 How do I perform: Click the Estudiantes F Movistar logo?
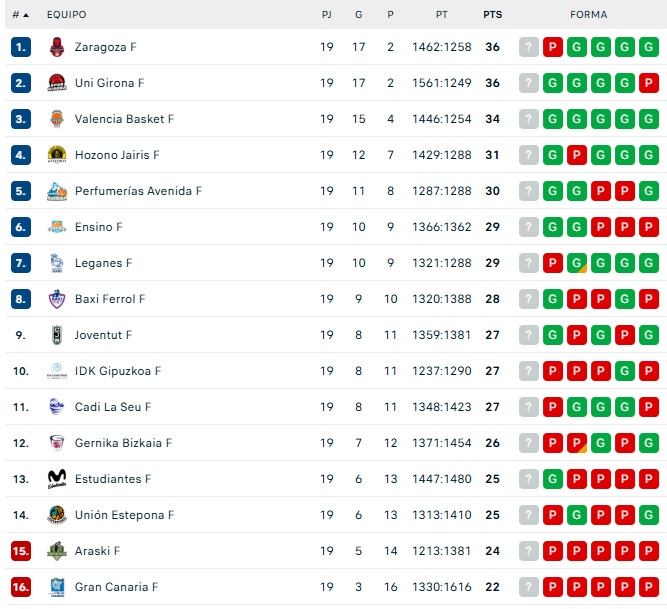pos(56,479)
